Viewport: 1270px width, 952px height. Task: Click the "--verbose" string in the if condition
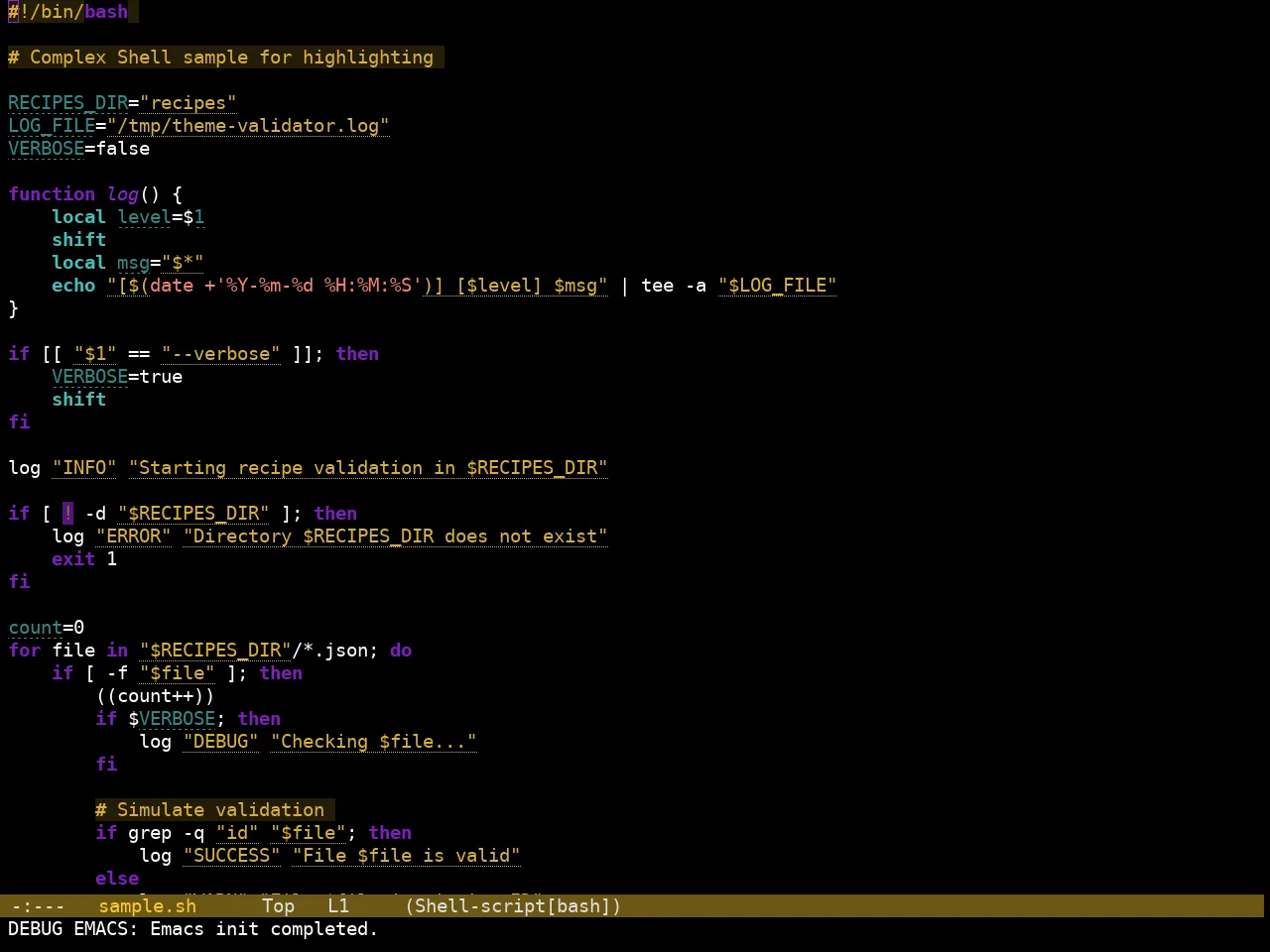click(x=221, y=354)
